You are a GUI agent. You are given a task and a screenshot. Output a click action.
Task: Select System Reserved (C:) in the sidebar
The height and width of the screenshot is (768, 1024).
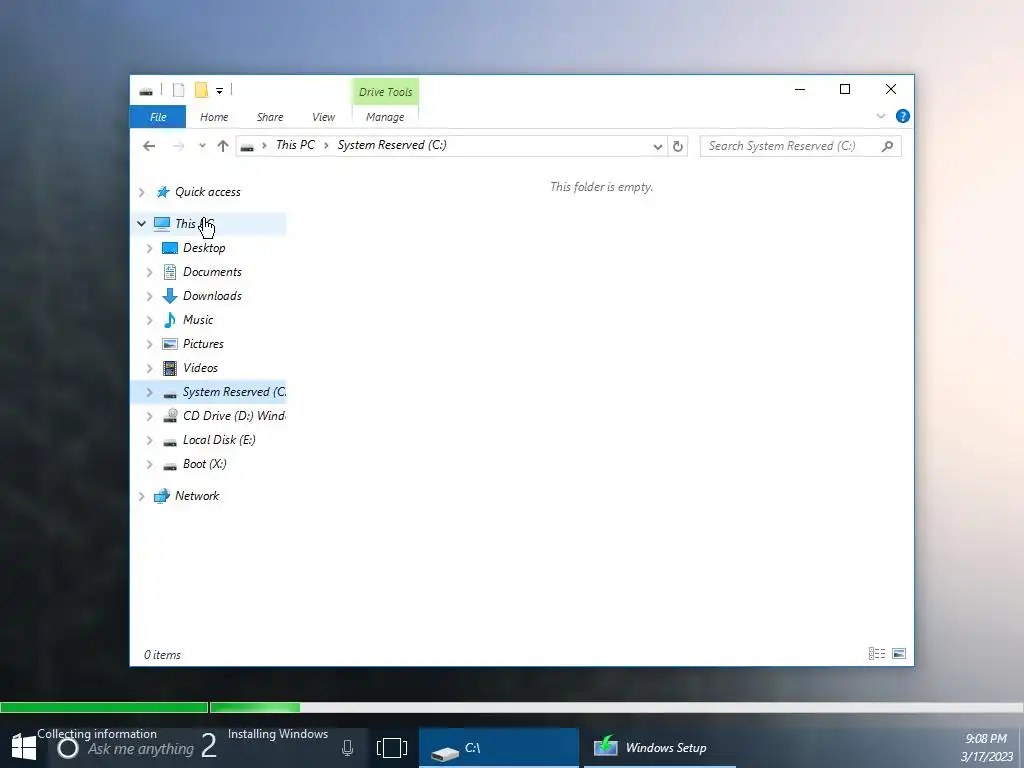(x=234, y=392)
